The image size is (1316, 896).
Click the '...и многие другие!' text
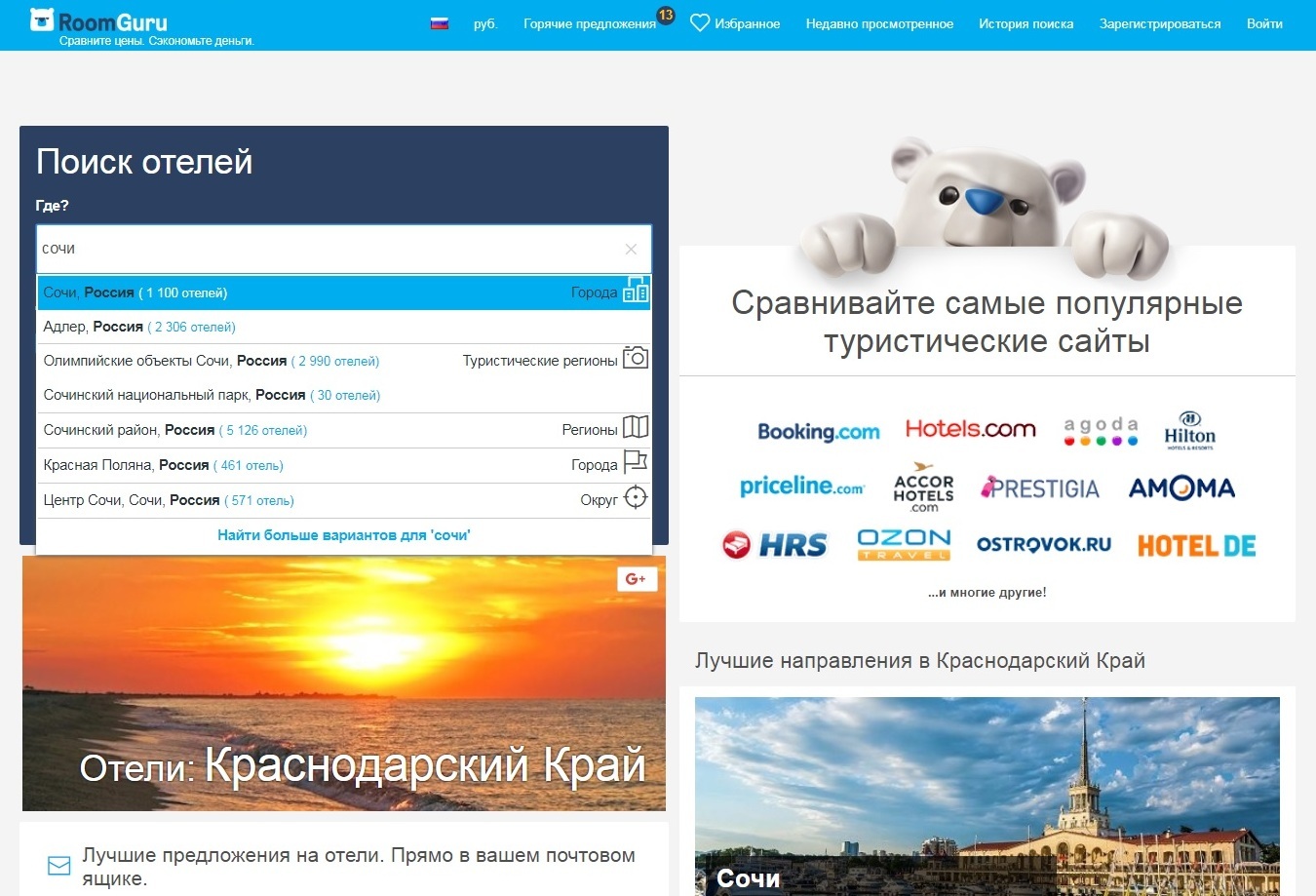point(987,592)
